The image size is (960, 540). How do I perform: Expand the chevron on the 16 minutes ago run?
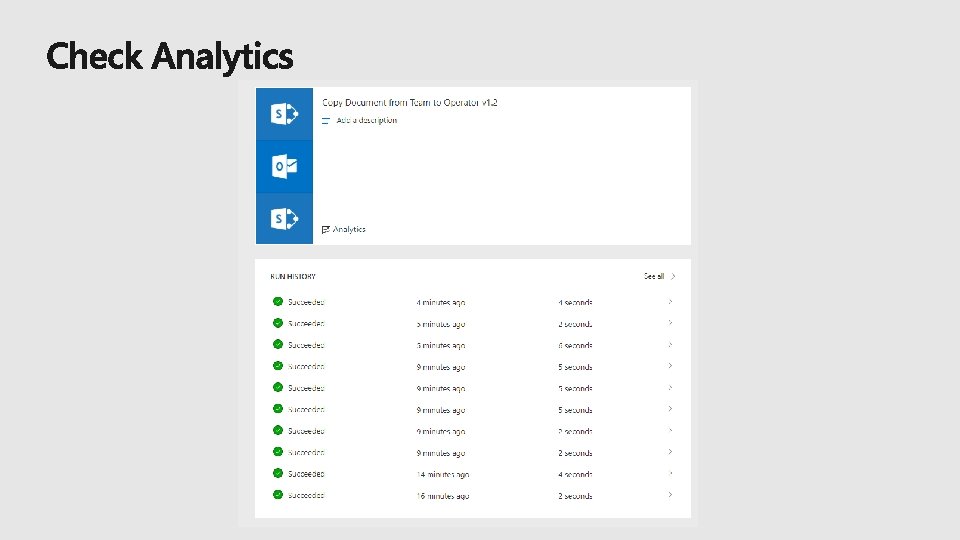coord(670,495)
